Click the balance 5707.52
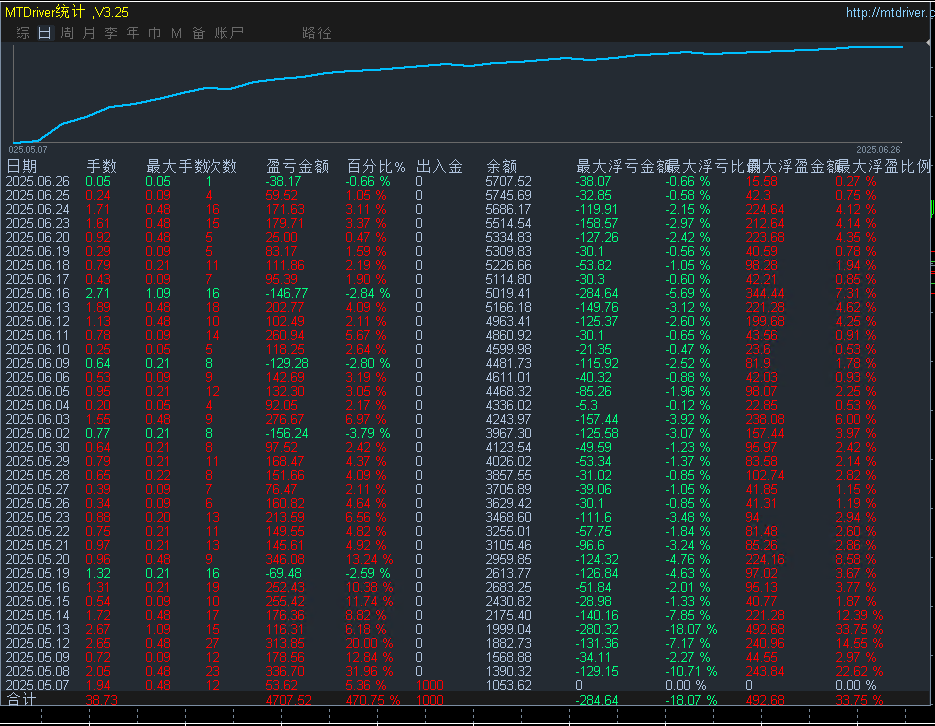Screen dimensions: 935x726 [508, 181]
